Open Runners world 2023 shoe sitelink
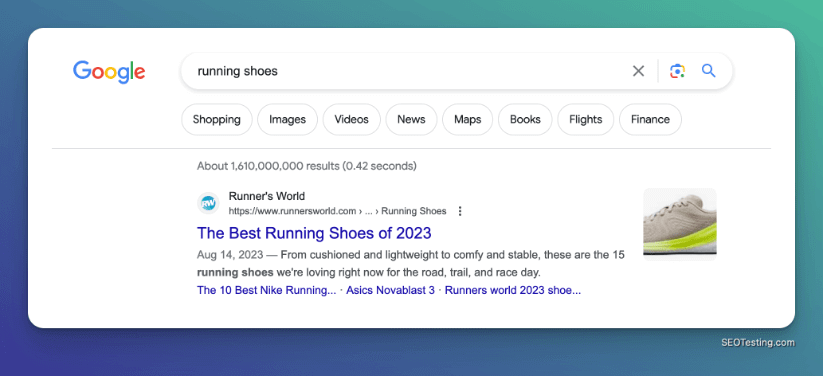Image resolution: width=823 pixels, height=376 pixels. coord(513,290)
